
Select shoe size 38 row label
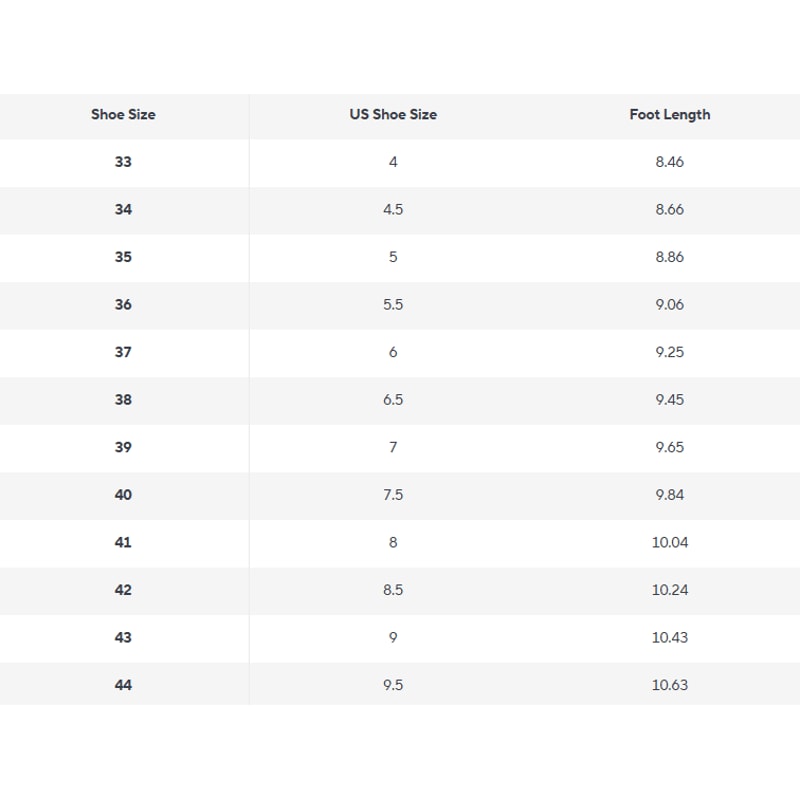point(123,400)
